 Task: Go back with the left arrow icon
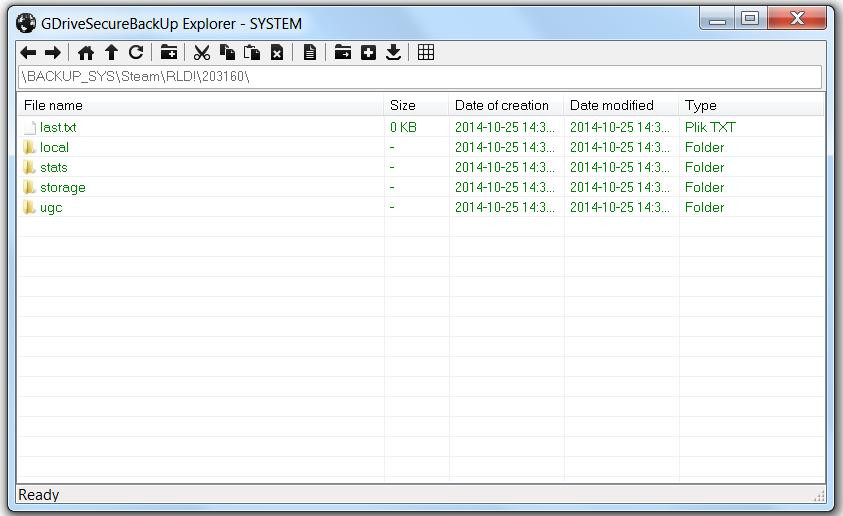(28, 53)
